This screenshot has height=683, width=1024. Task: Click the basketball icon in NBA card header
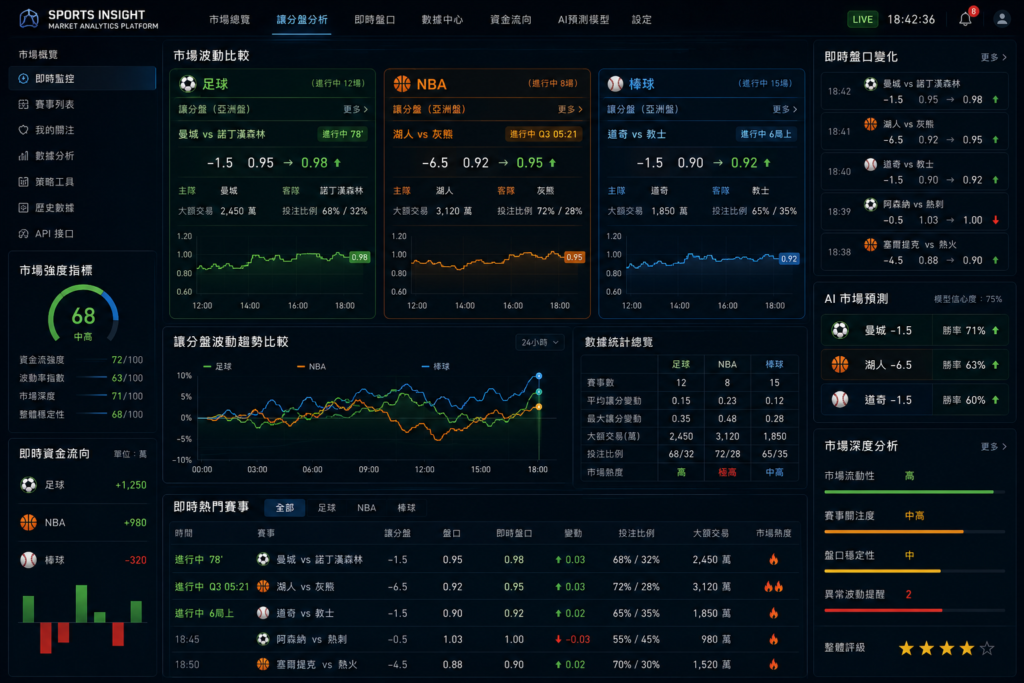402,84
